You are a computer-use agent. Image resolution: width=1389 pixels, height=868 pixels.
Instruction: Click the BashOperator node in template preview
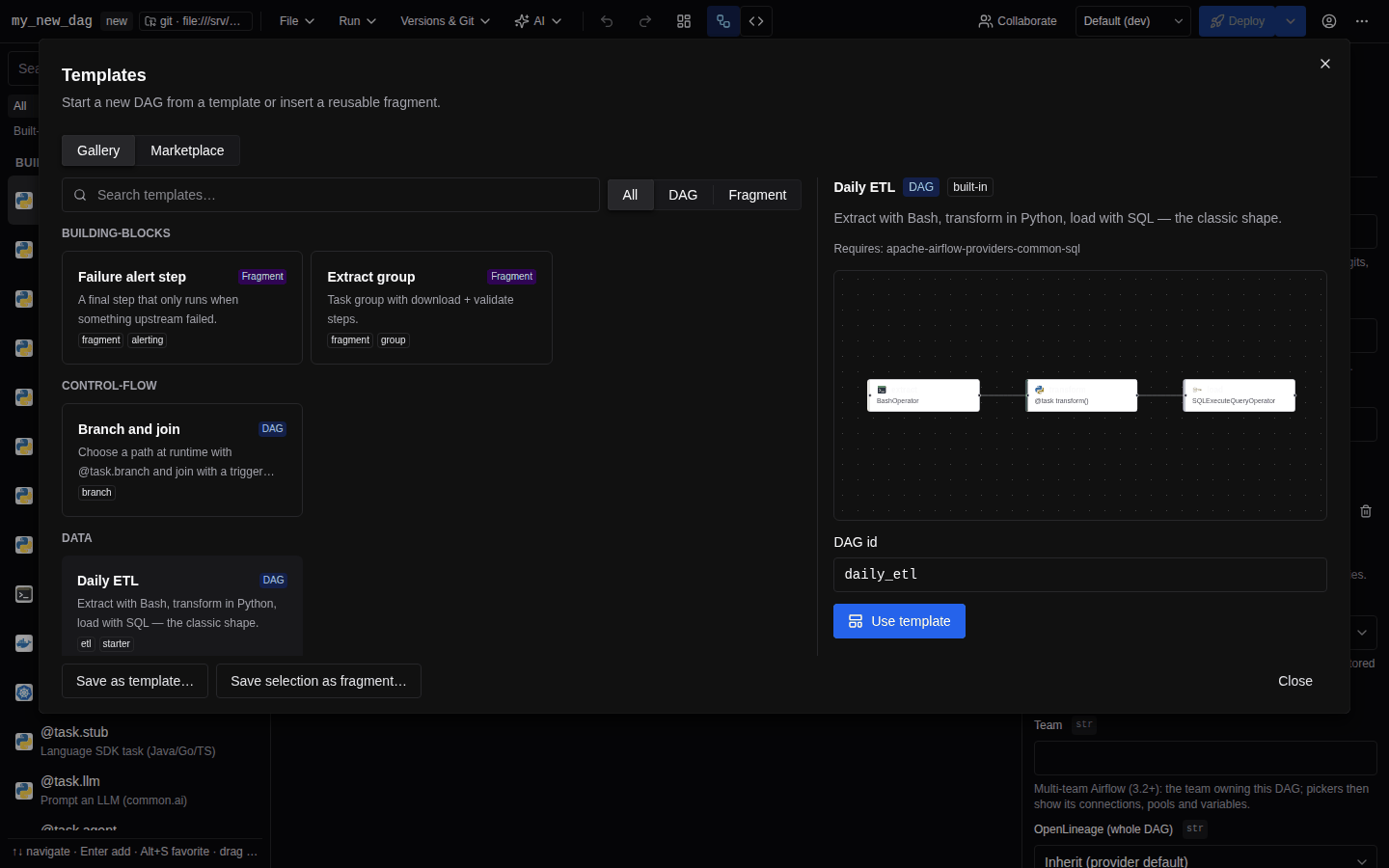[923, 395]
